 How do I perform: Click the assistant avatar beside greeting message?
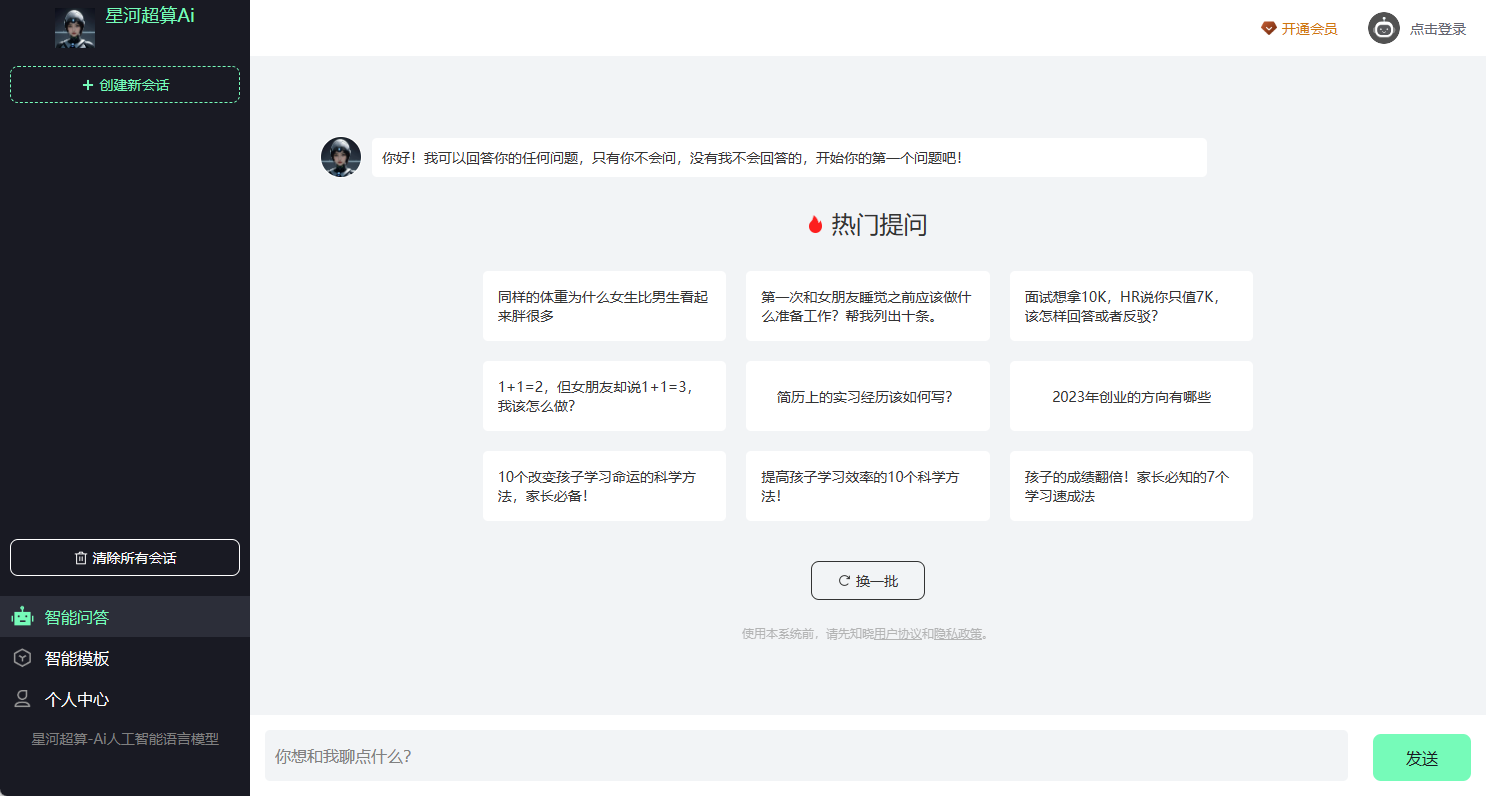pyautogui.click(x=341, y=157)
